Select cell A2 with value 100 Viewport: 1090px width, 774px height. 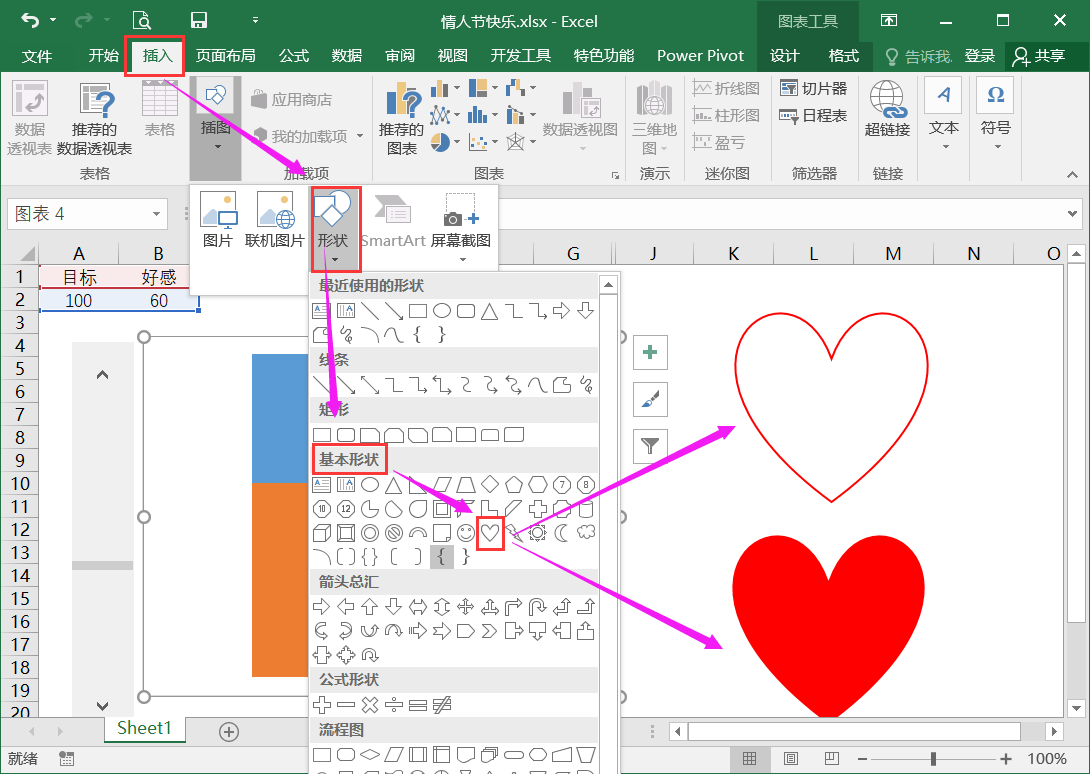(79, 300)
